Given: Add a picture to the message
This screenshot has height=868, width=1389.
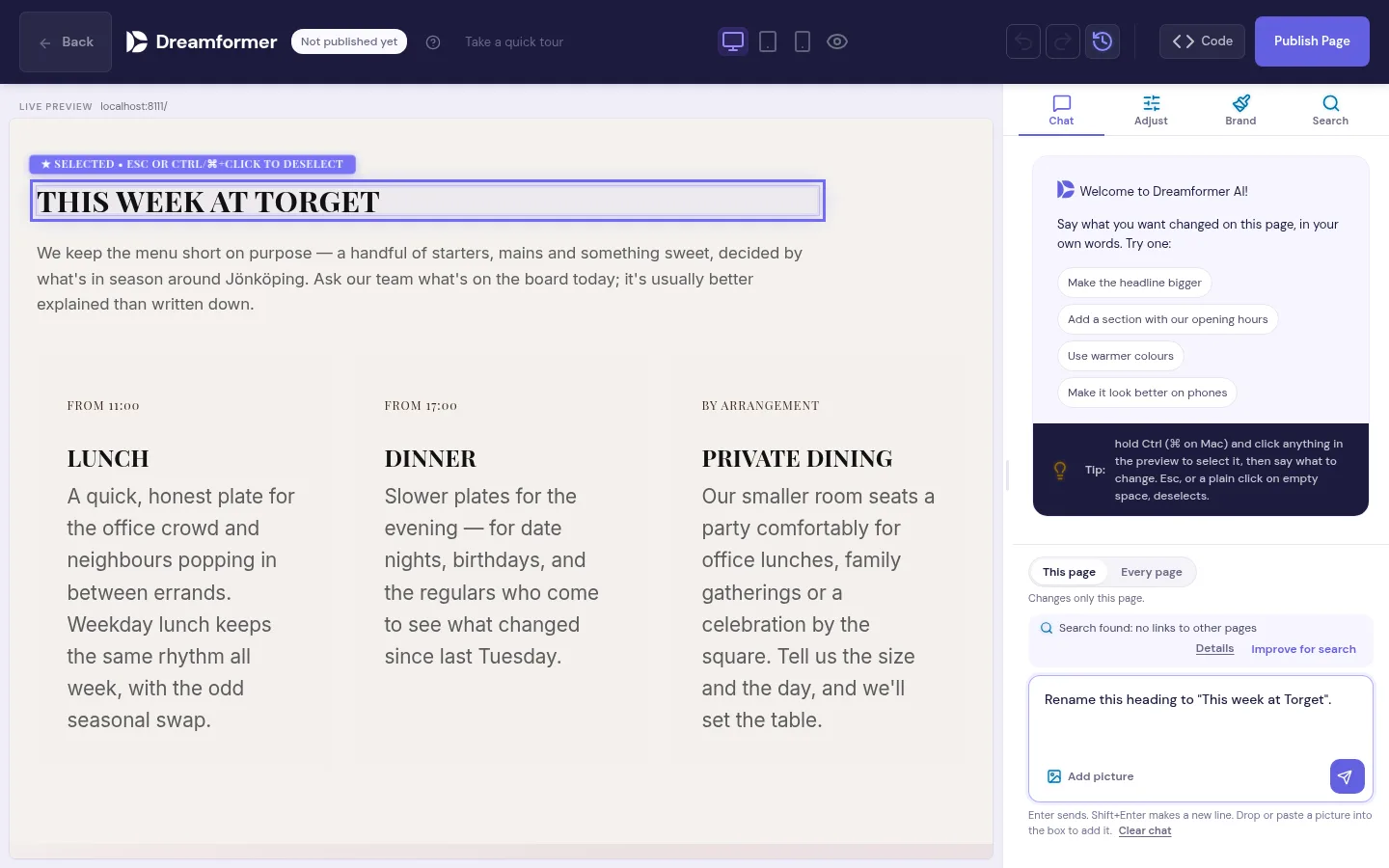Looking at the screenshot, I should (x=1090, y=776).
